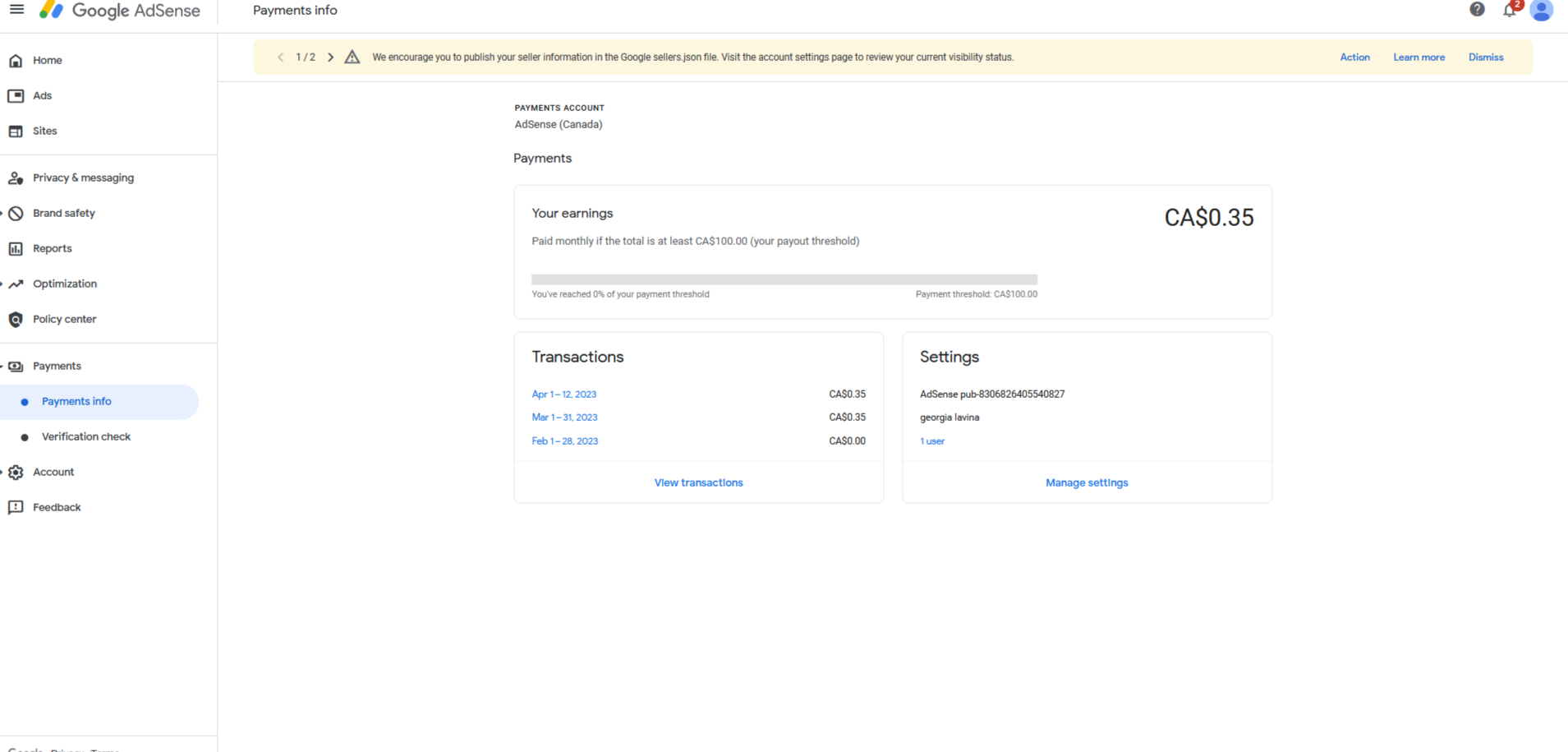1568x752 pixels.
Task: Click the CA$0.00 February amount
Action: [x=848, y=441]
